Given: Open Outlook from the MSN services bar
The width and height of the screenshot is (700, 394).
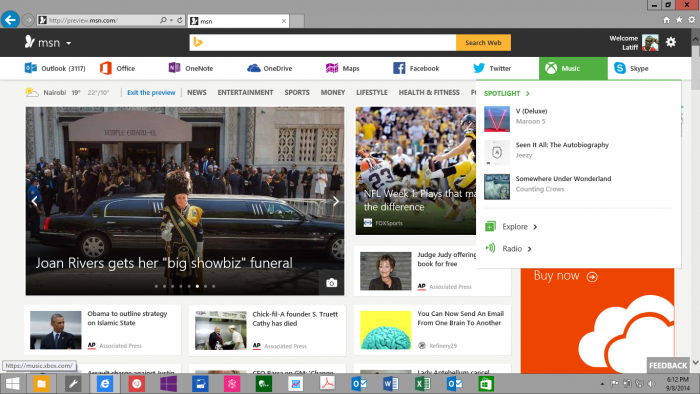Looking at the screenshot, I should point(54,68).
